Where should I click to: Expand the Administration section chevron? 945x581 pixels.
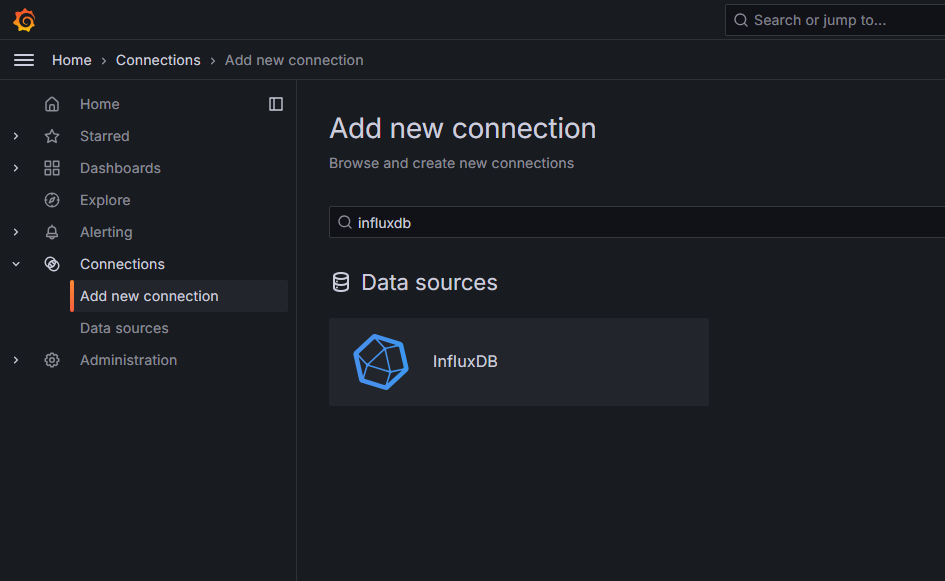point(16,360)
